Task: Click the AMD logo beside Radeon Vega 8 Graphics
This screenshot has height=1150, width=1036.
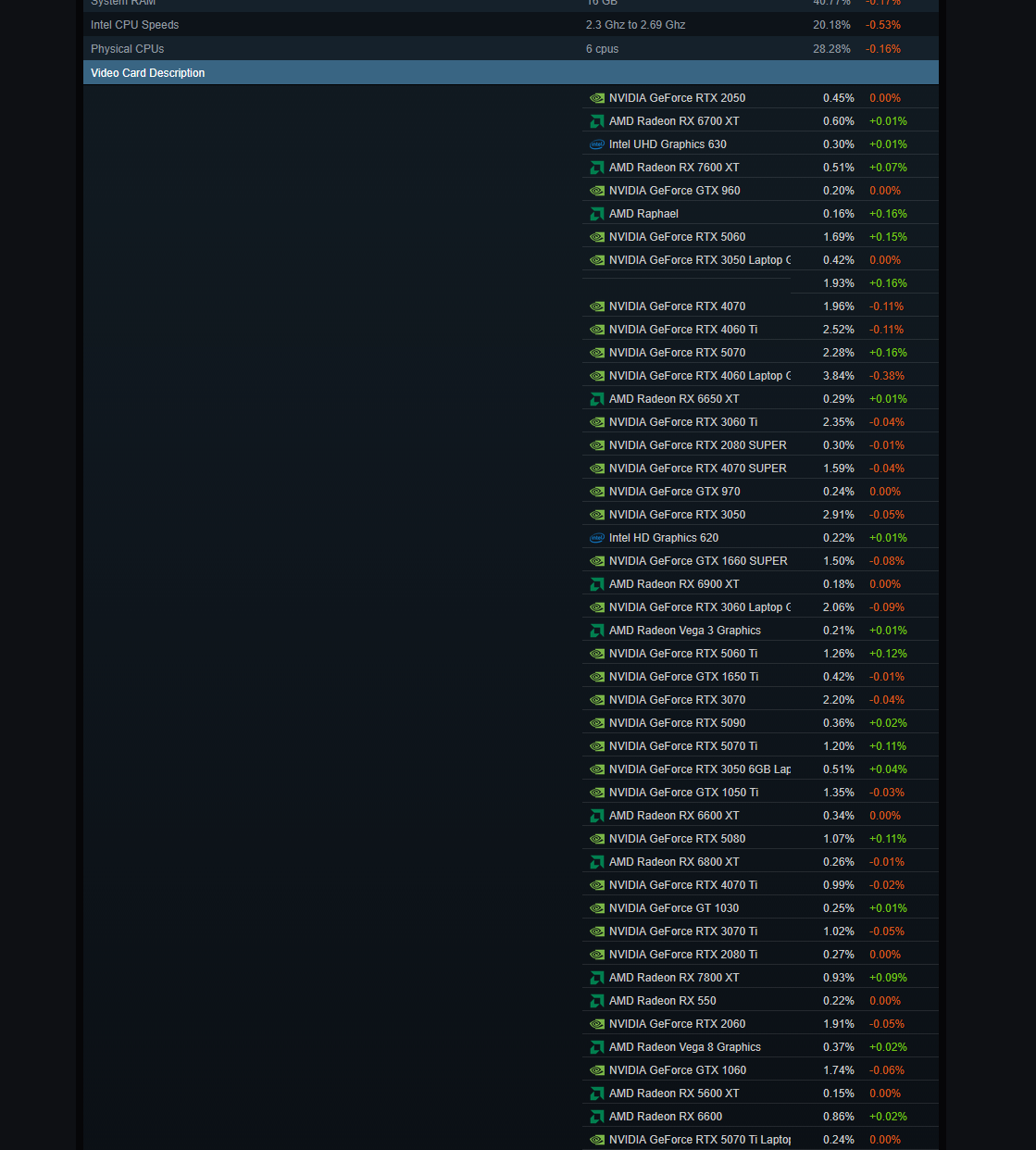Action: [x=597, y=1047]
